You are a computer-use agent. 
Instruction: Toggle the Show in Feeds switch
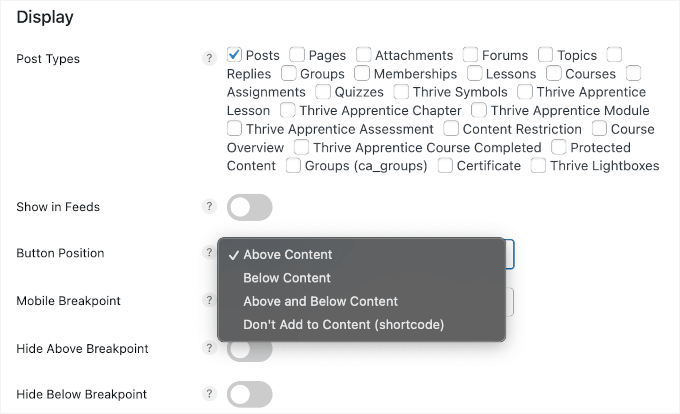(250, 208)
